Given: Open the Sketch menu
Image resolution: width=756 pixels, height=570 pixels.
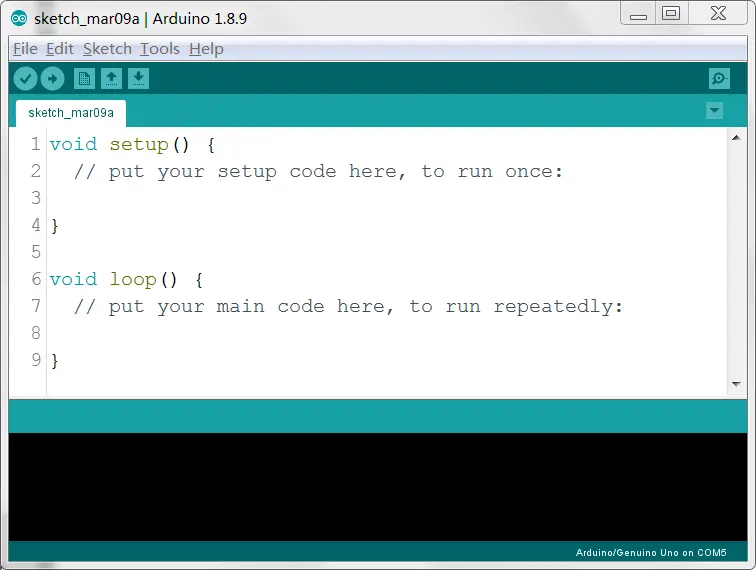Looking at the screenshot, I should 107,49.
